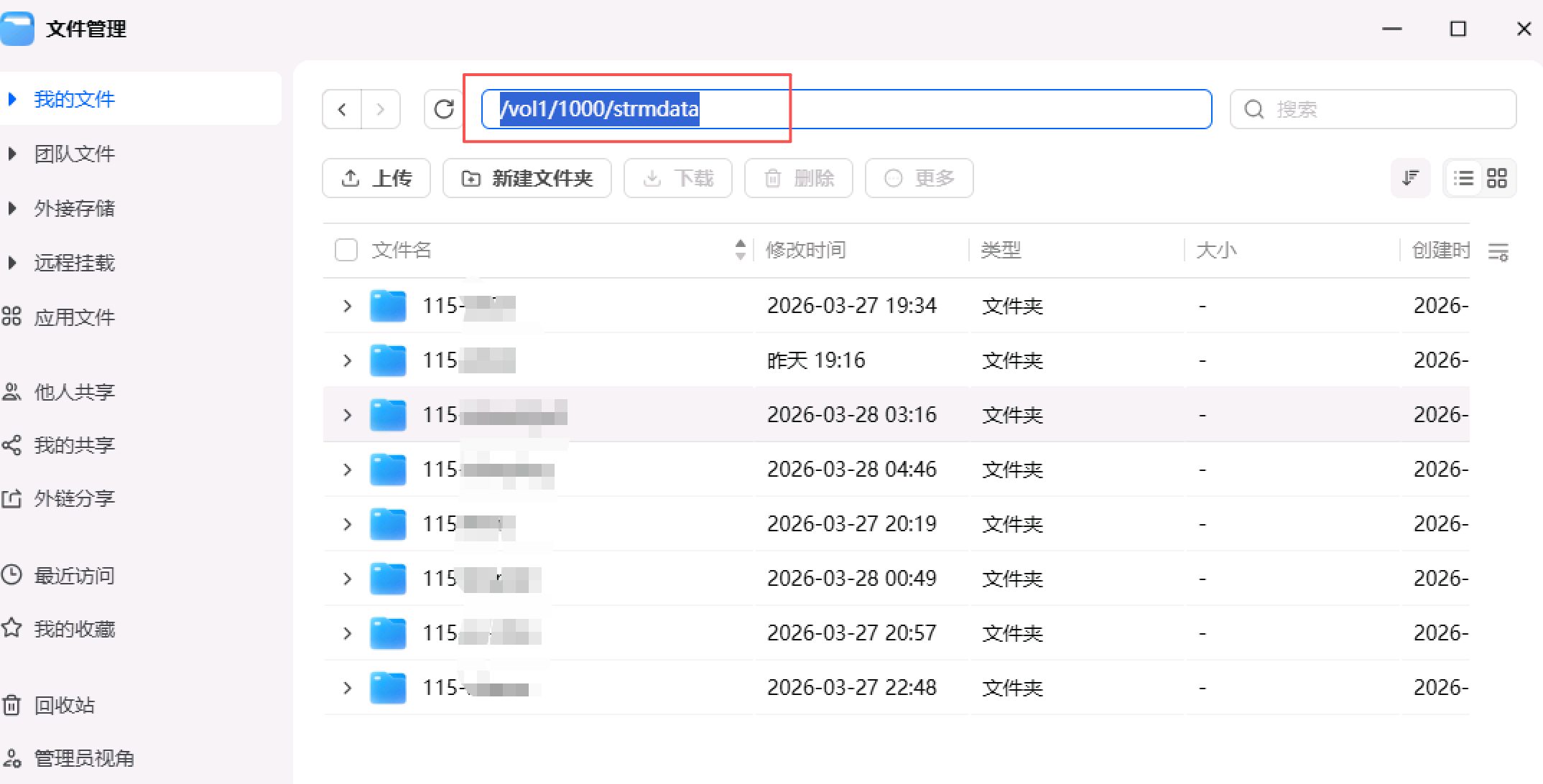This screenshot has height=784, width=1543.
Task: Switch to list view icon
Action: [1463, 178]
